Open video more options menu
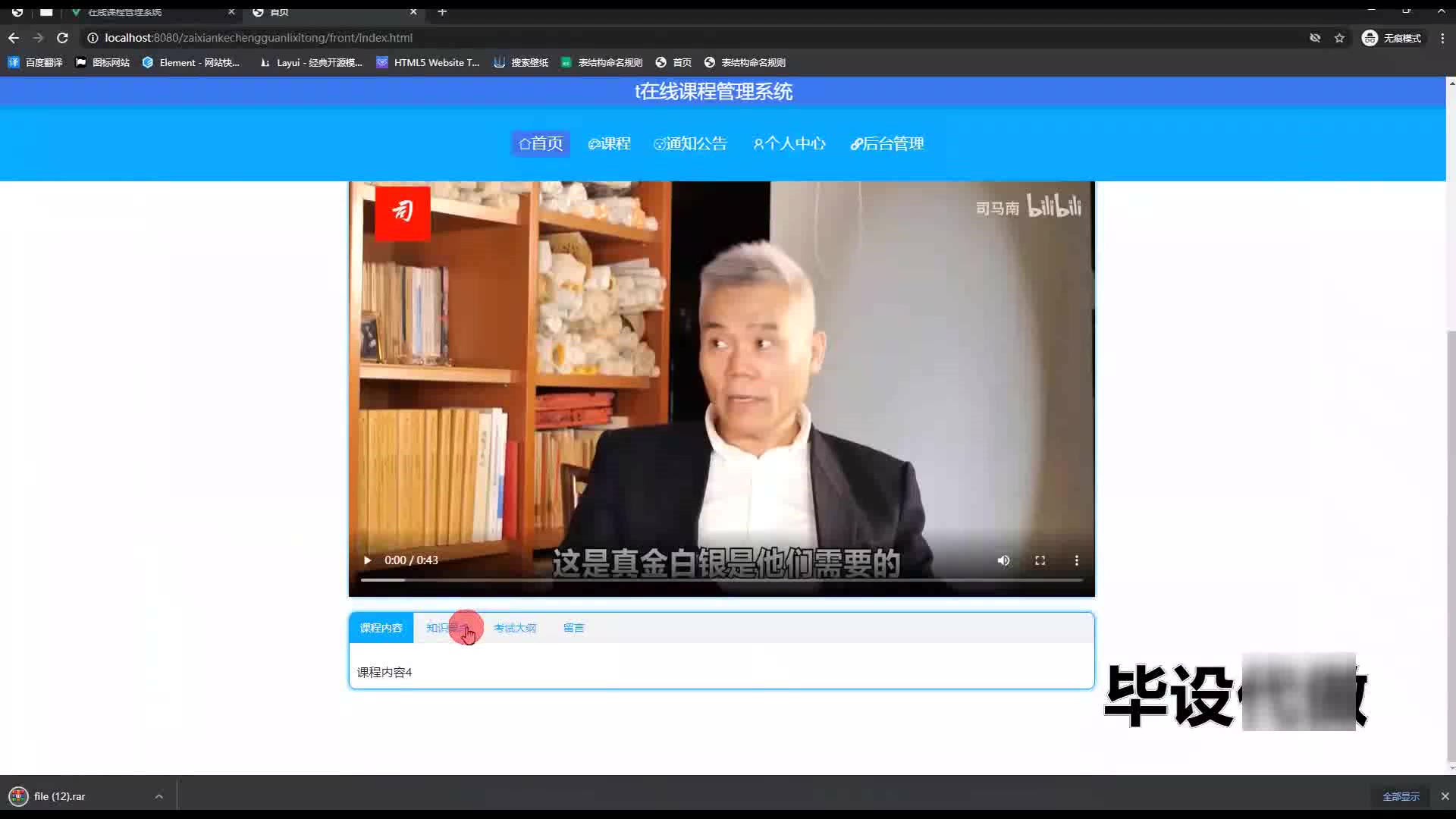The width and height of the screenshot is (1456, 819). (x=1076, y=560)
